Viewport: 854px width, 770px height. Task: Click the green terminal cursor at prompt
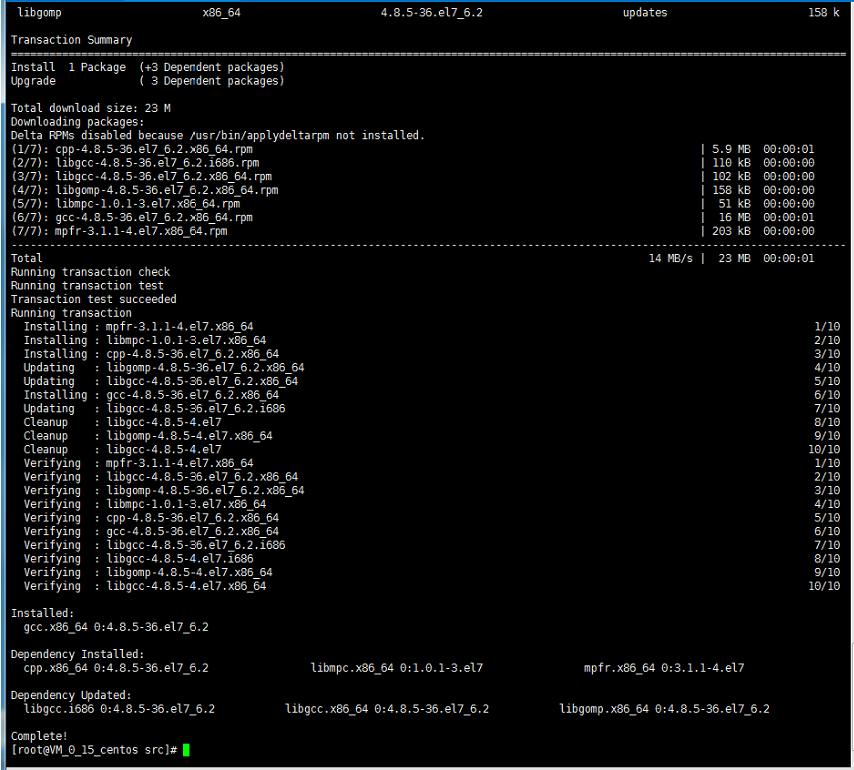pyautogui.click(x=186, y=750)
